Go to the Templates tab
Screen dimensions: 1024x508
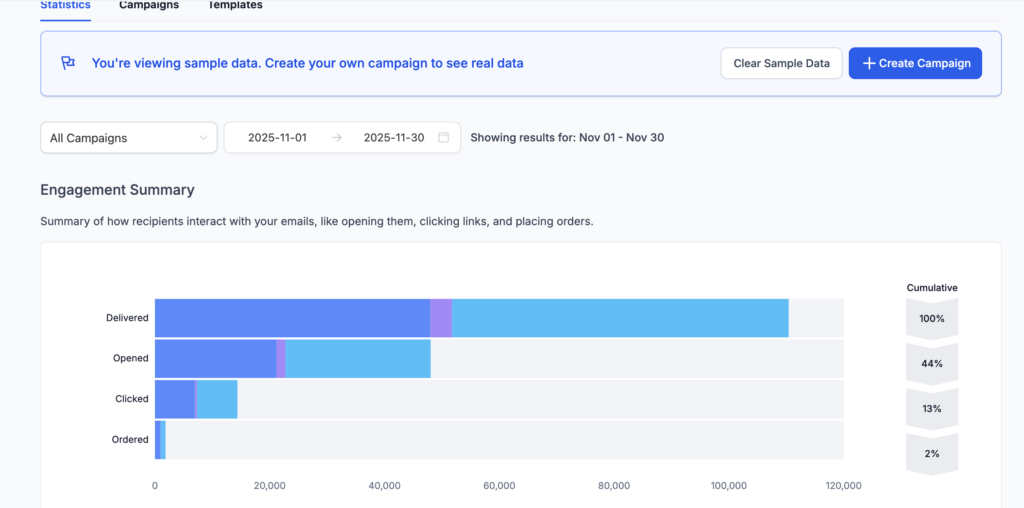click(x=235, y=6)
